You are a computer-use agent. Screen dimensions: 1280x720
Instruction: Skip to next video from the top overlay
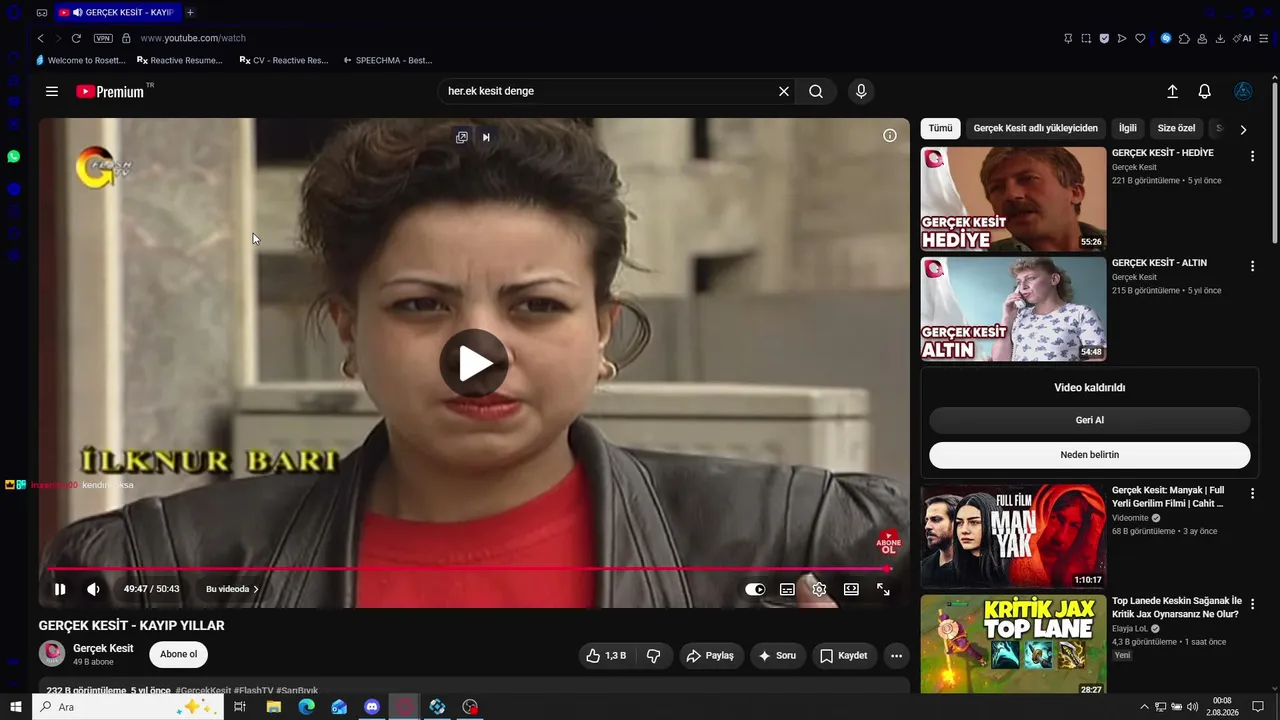tap(486, 137)
